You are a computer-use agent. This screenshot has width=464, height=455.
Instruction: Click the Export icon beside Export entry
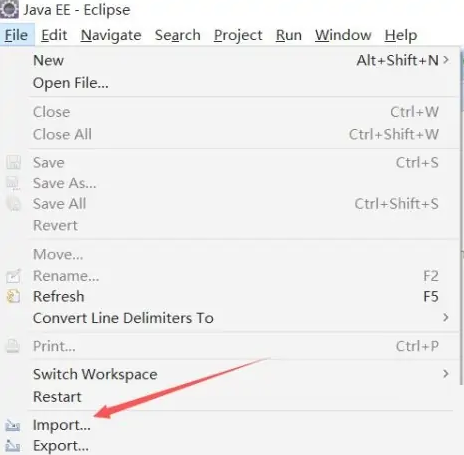point(13,446)
